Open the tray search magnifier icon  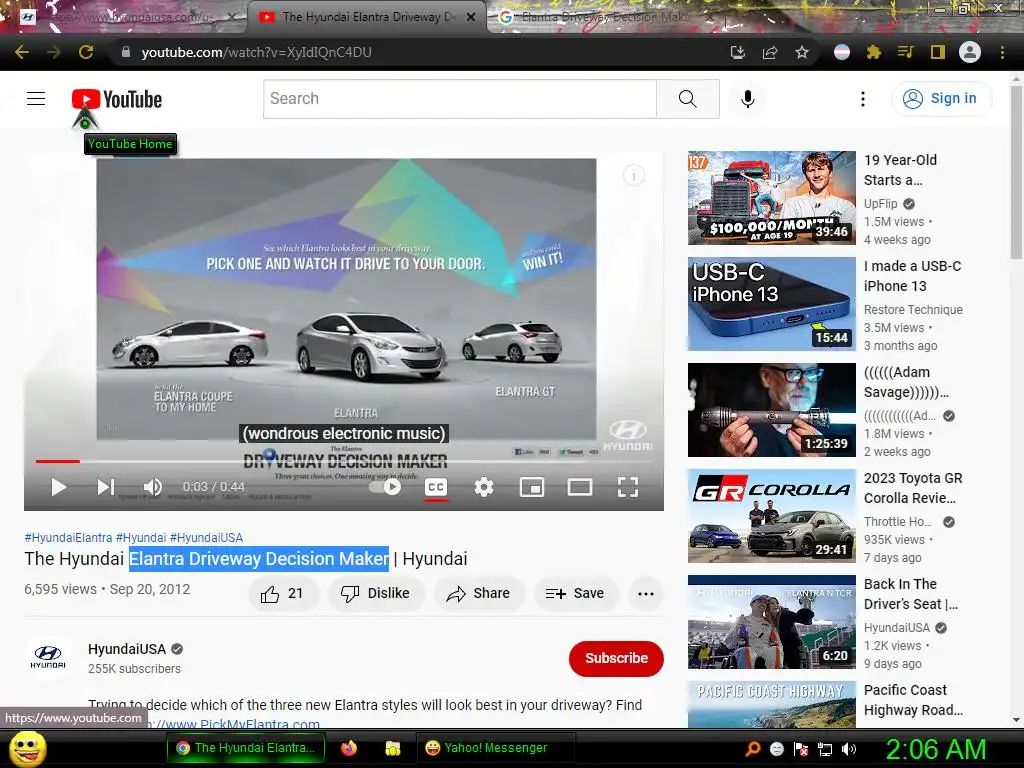tap(753, 749)
